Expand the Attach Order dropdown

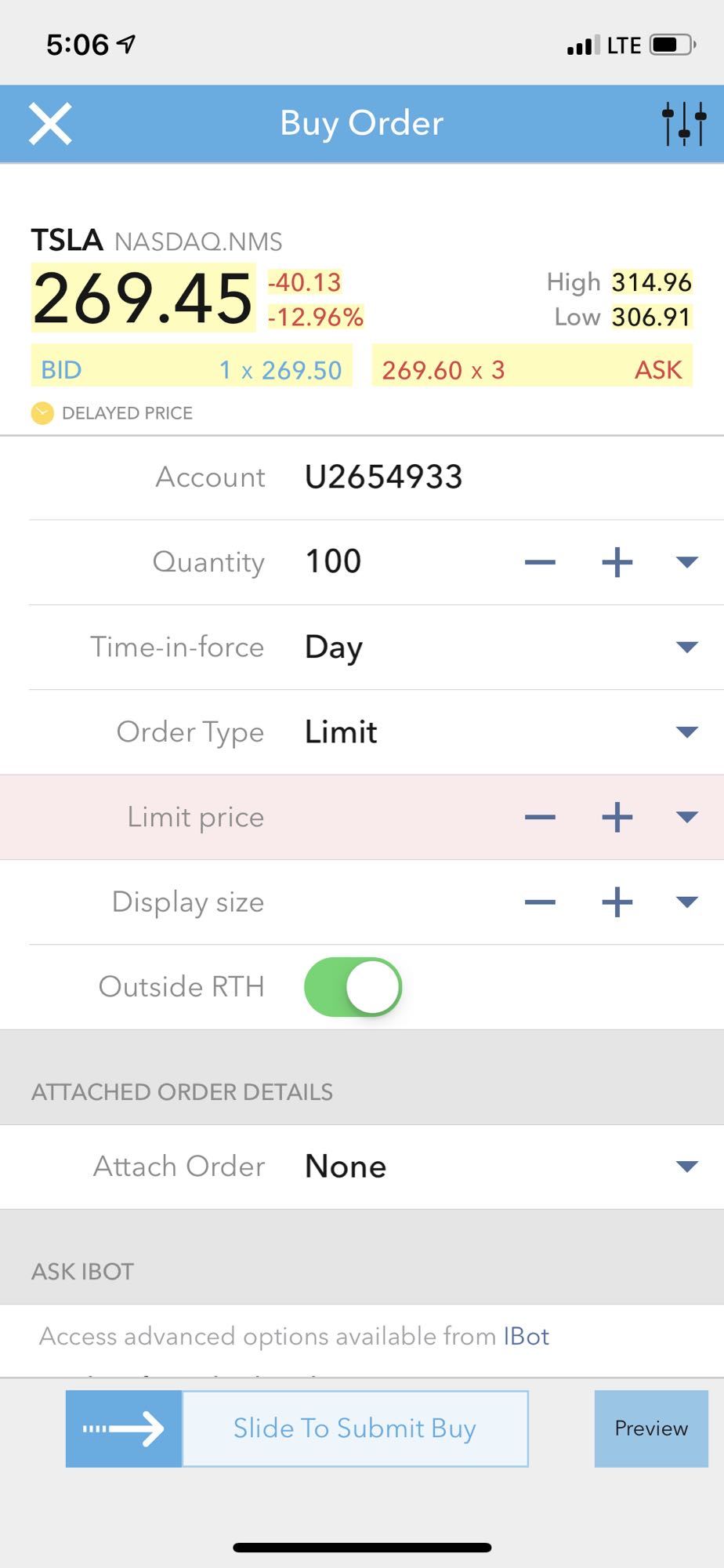686,1167
